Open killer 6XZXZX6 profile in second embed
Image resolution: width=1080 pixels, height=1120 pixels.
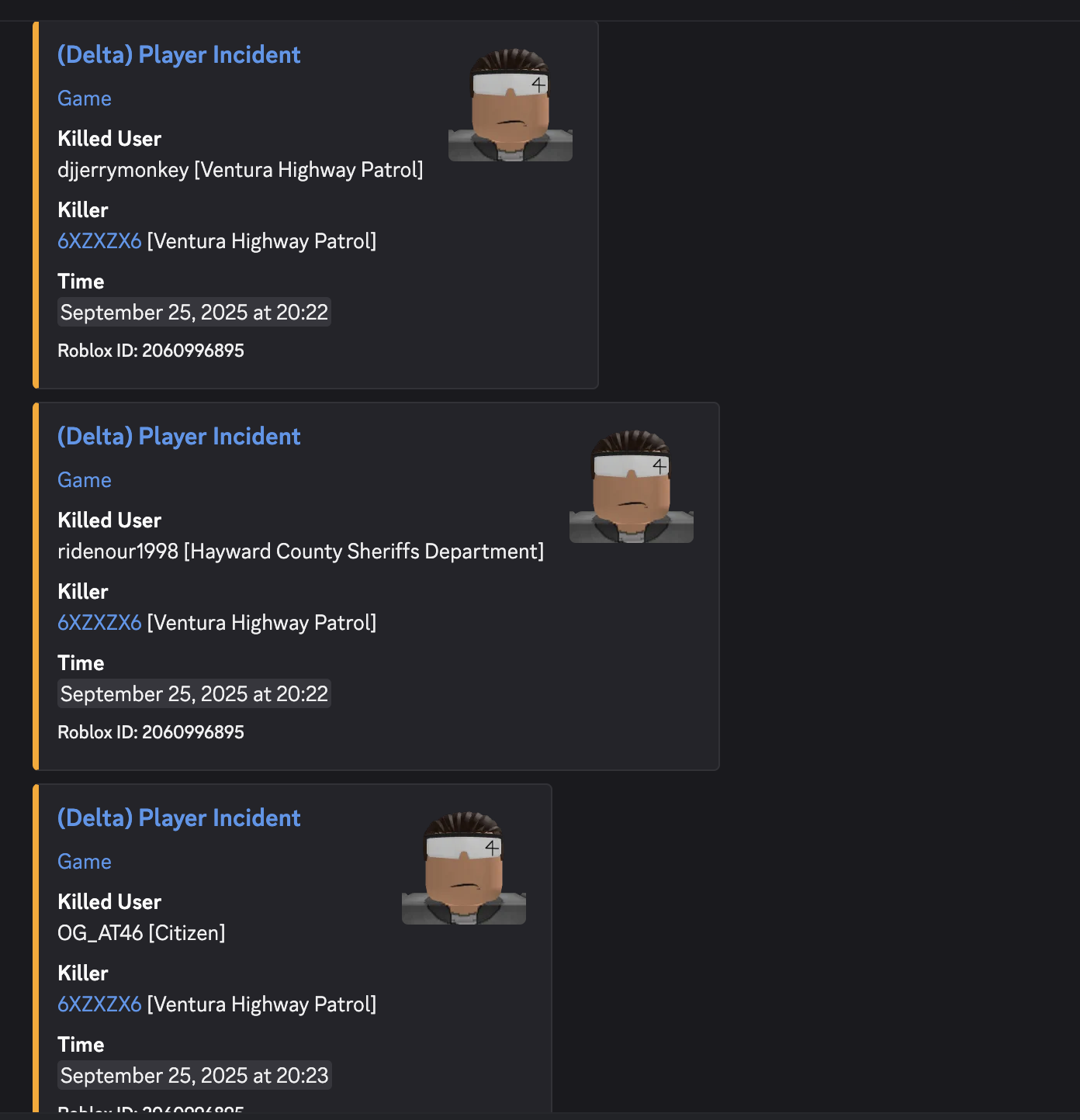click(x=99, y=623)
